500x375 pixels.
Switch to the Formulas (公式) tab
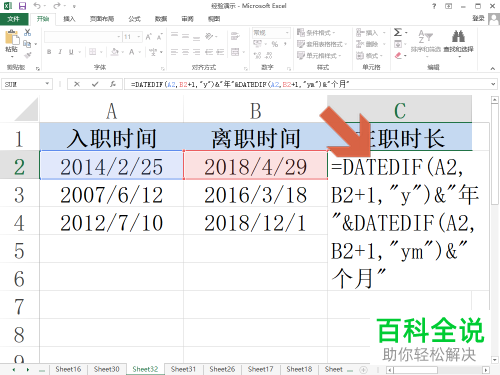tap(134, 19)
